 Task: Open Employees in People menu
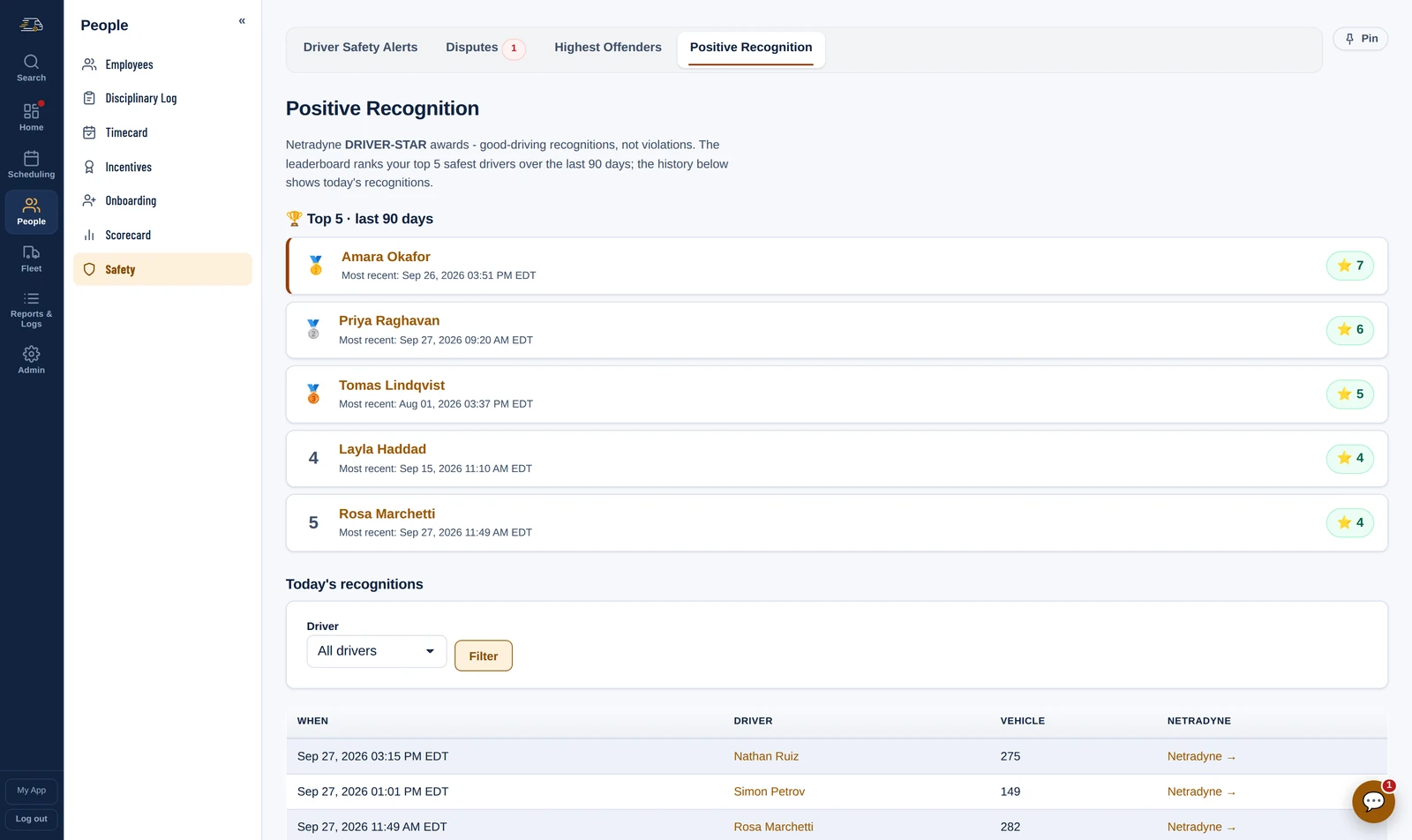point(162,64)
